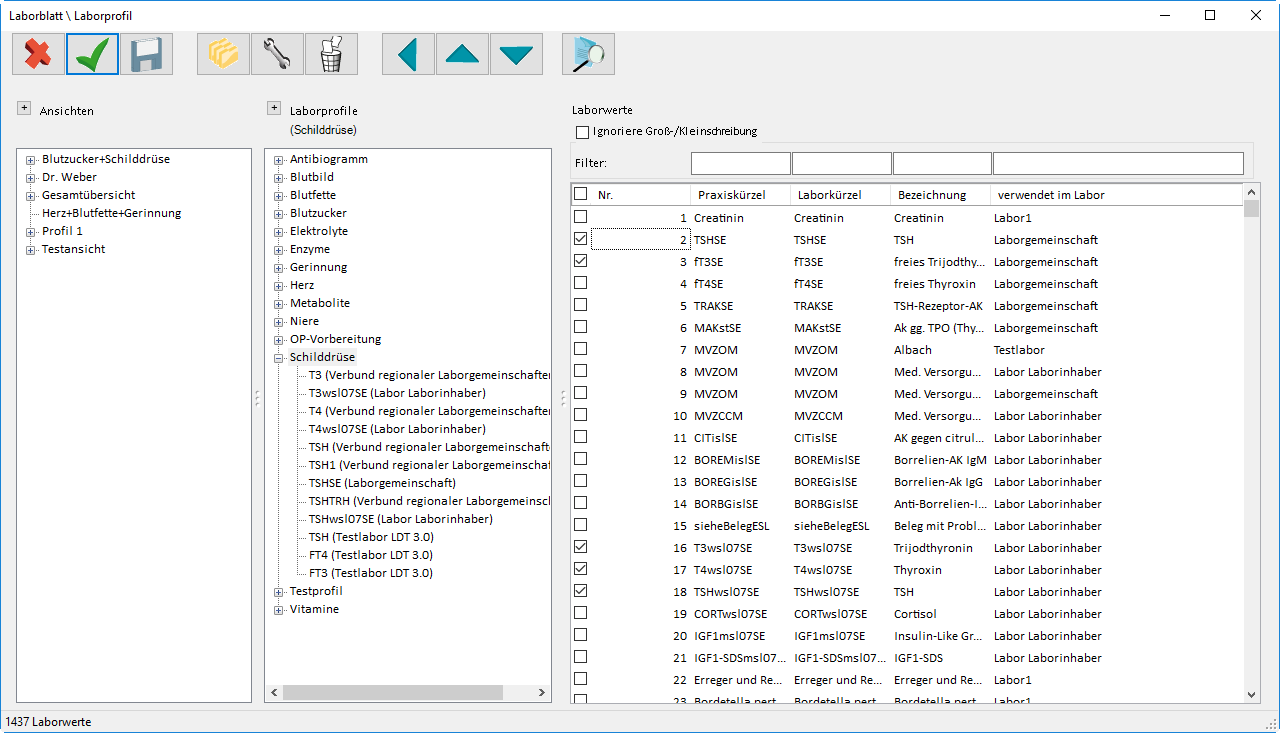Open the magnifier search icon

[588, 54]
